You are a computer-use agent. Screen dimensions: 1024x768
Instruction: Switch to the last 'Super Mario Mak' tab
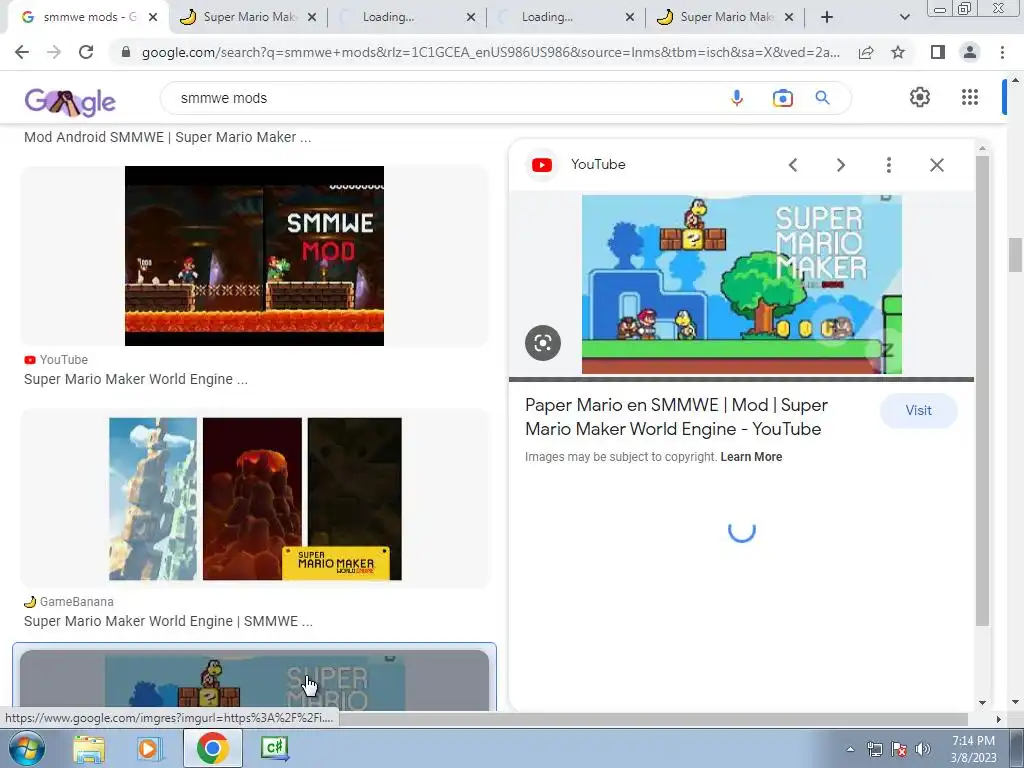coord(724,17)
